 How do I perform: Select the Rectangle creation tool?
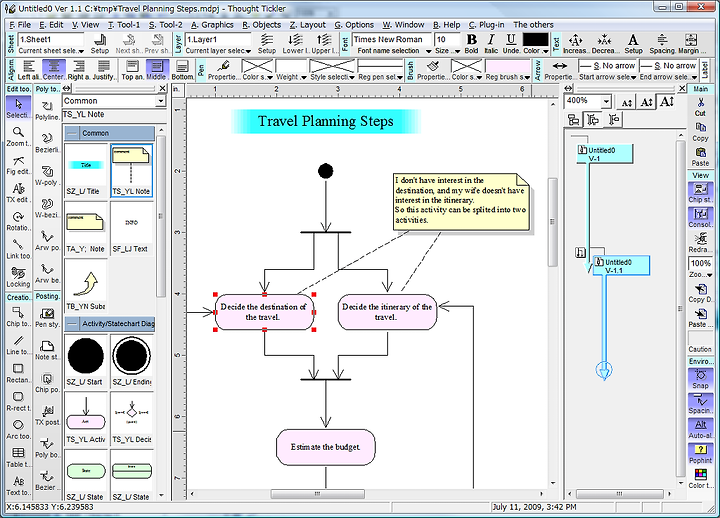(x=18, y=373)
